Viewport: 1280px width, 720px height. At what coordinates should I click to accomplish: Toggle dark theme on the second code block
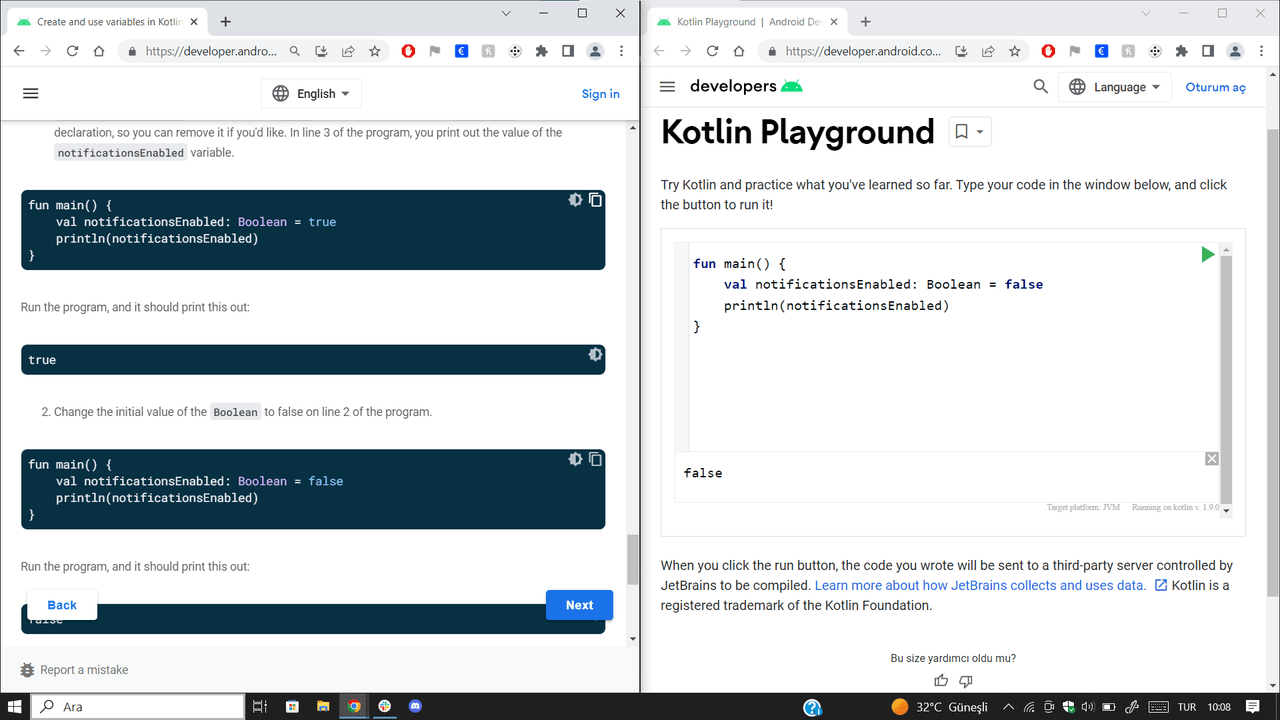(575, 459)
